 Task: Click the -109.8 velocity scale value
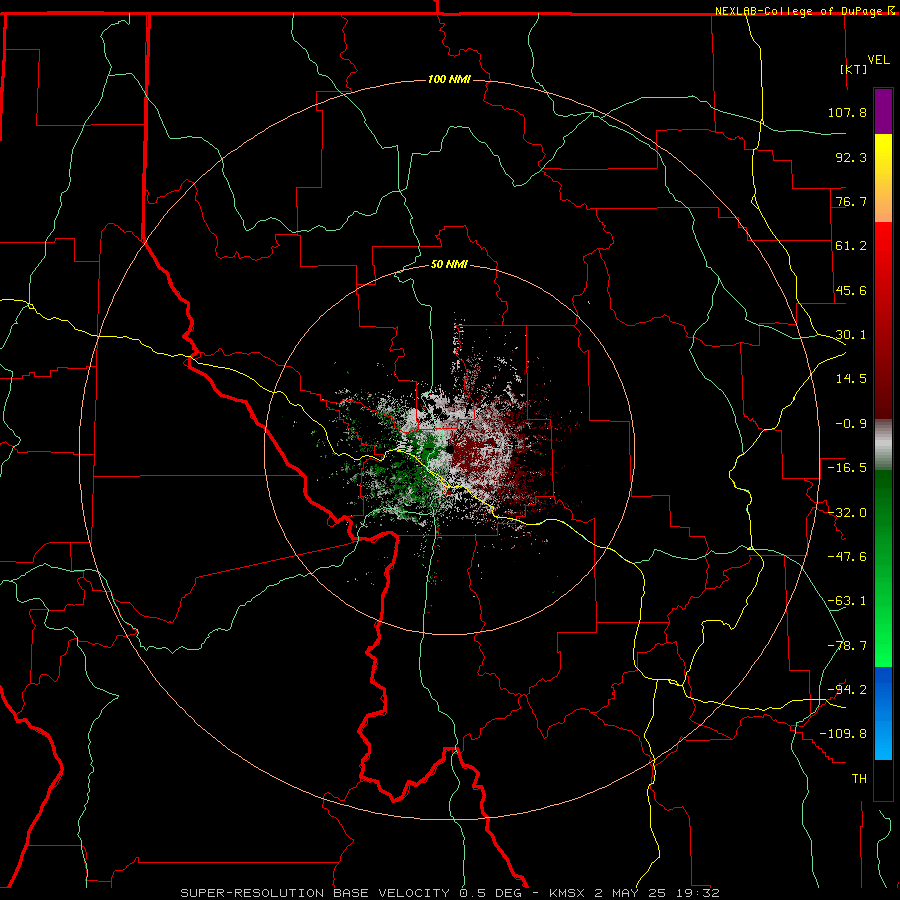point(843,734)
